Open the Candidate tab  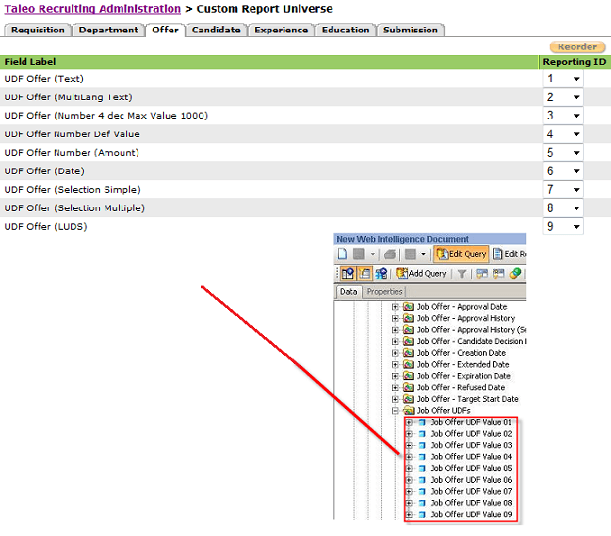pos(216,30)
